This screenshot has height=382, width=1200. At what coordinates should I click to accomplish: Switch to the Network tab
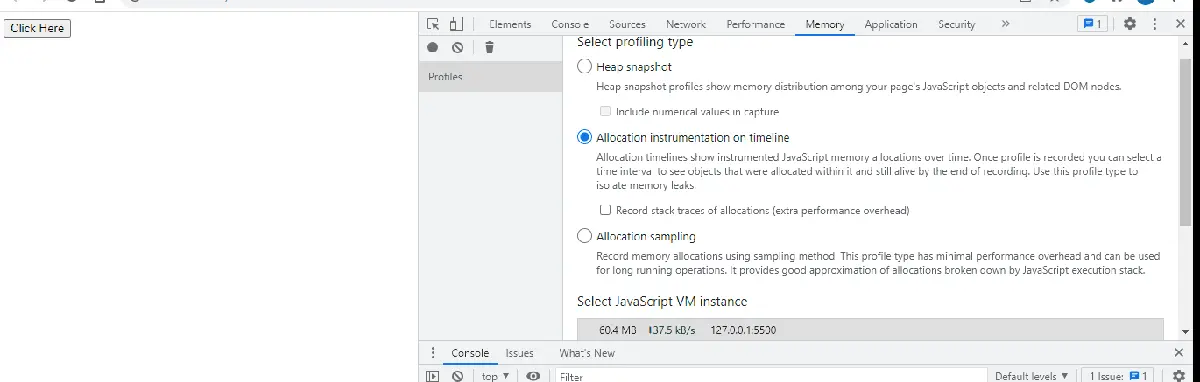[686, 24]
